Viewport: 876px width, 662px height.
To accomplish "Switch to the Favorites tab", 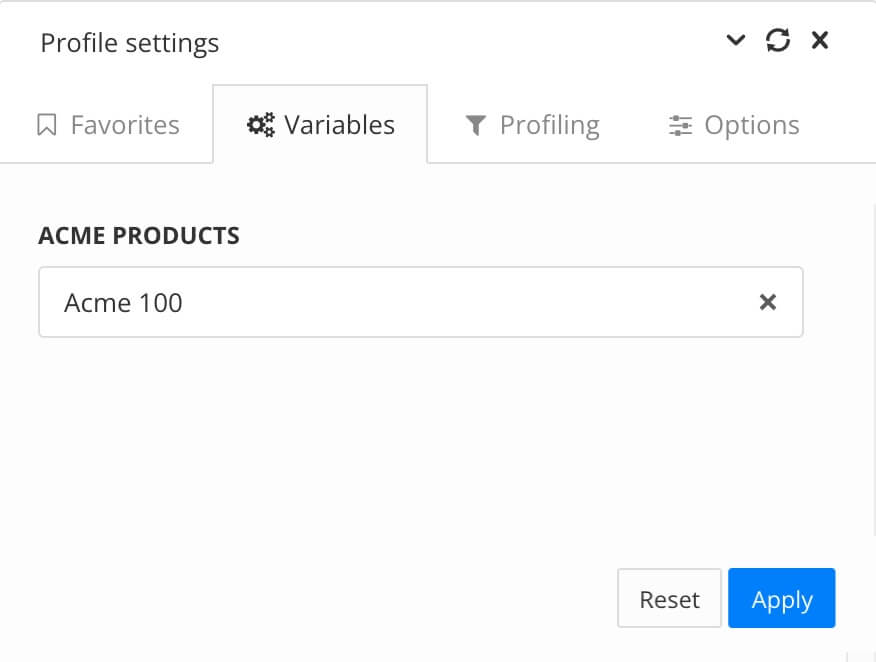I will pyautogui.click(x=106, y=123).
